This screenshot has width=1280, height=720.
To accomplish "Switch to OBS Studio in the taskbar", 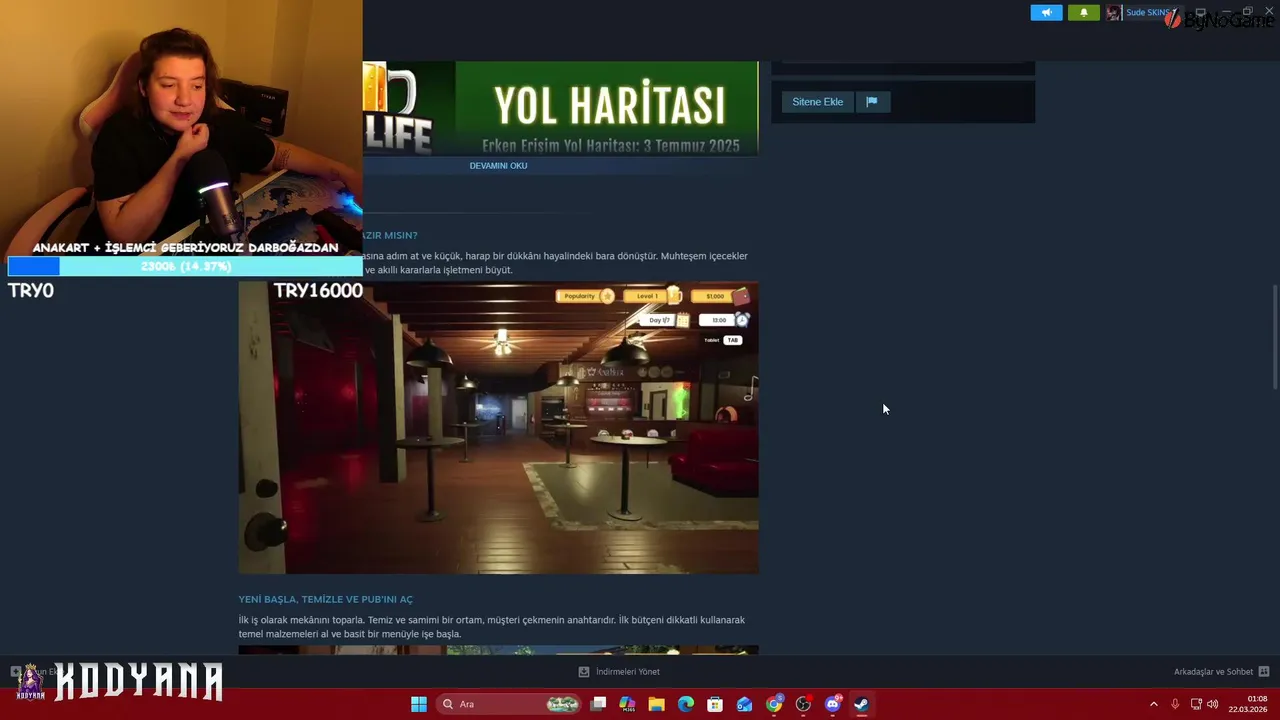I will pos(803,704).
